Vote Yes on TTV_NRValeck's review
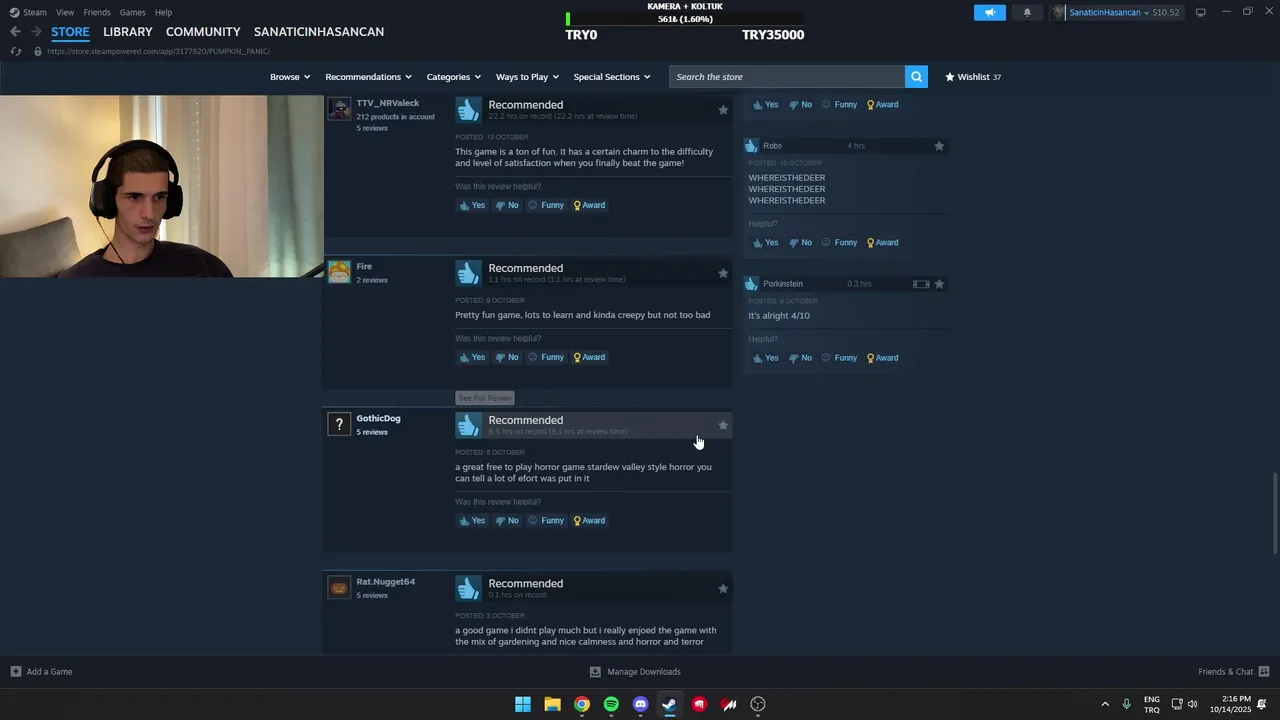1280x720 pixels. (x=472, y=205)
